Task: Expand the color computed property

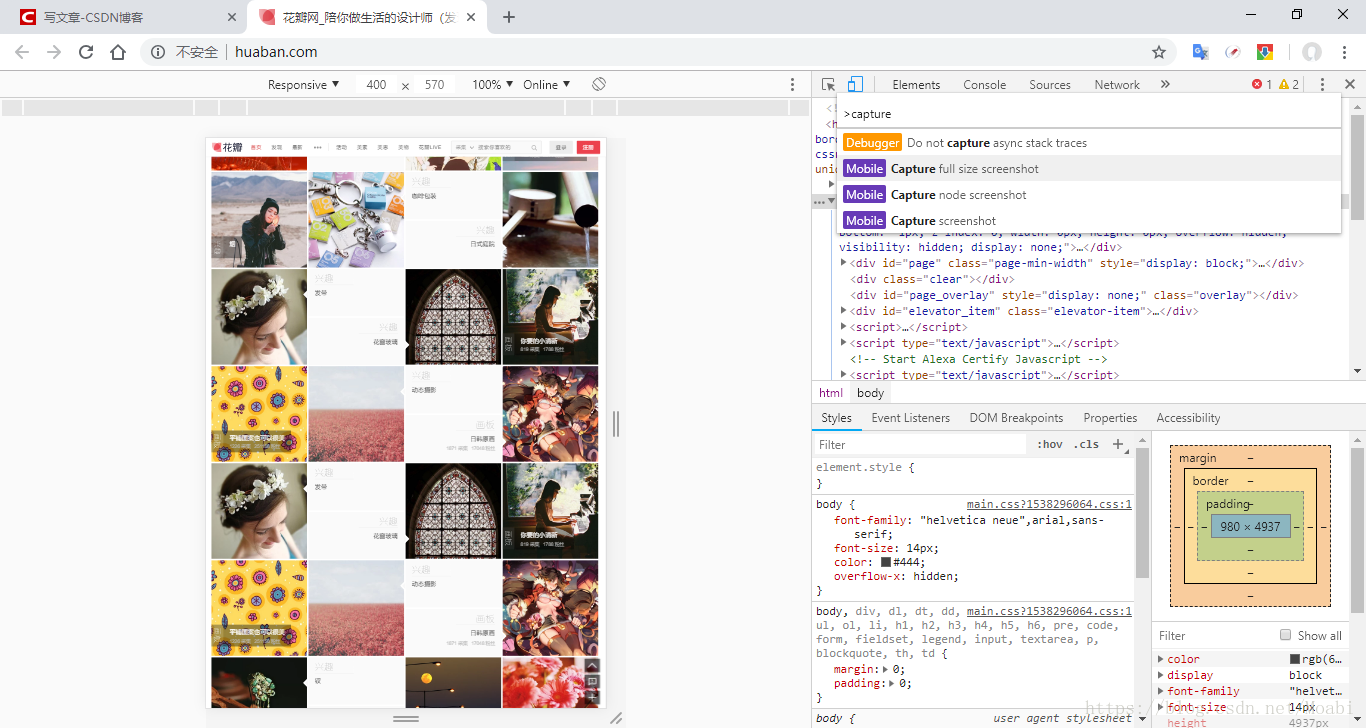Action: 1161,659
